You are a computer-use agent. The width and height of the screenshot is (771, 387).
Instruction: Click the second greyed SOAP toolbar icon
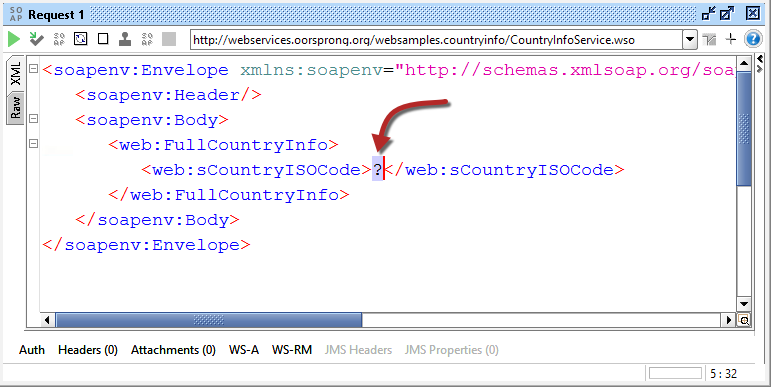pos(147,39)
